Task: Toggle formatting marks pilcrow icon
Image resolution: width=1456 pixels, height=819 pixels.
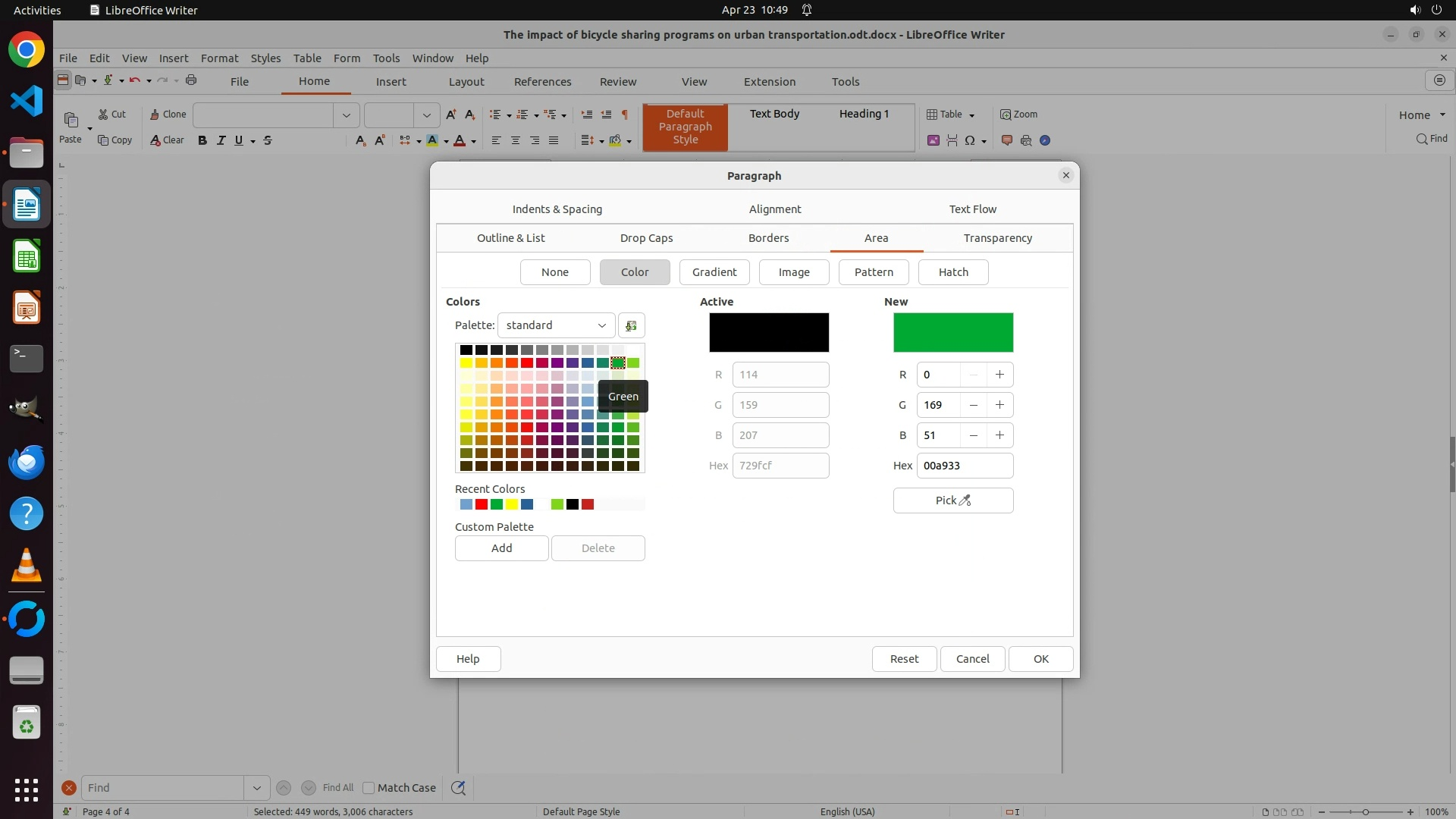Action: [625, 115]
